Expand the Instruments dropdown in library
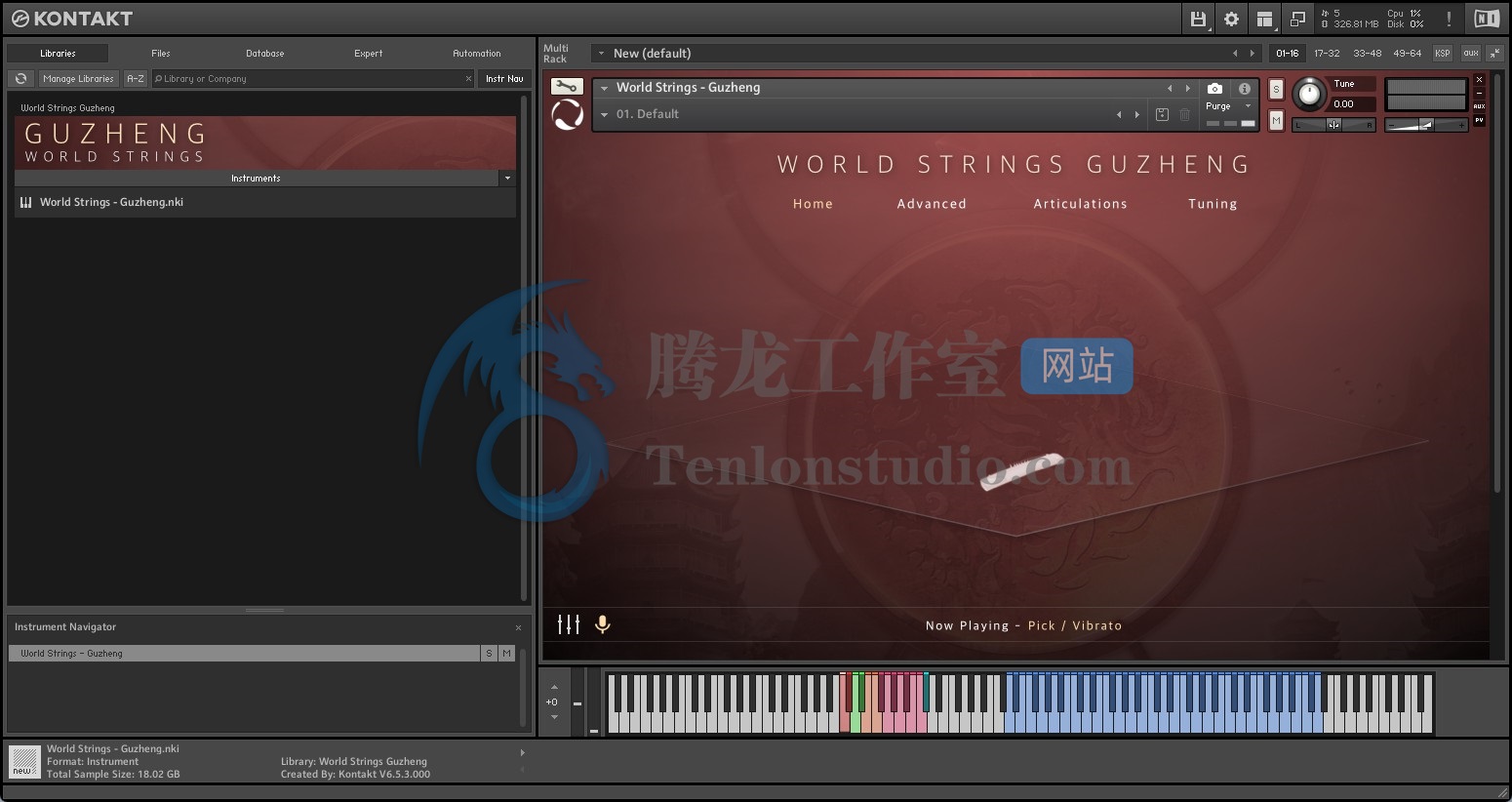Screen dimensions: 1512x802 [x=506, y=179]
